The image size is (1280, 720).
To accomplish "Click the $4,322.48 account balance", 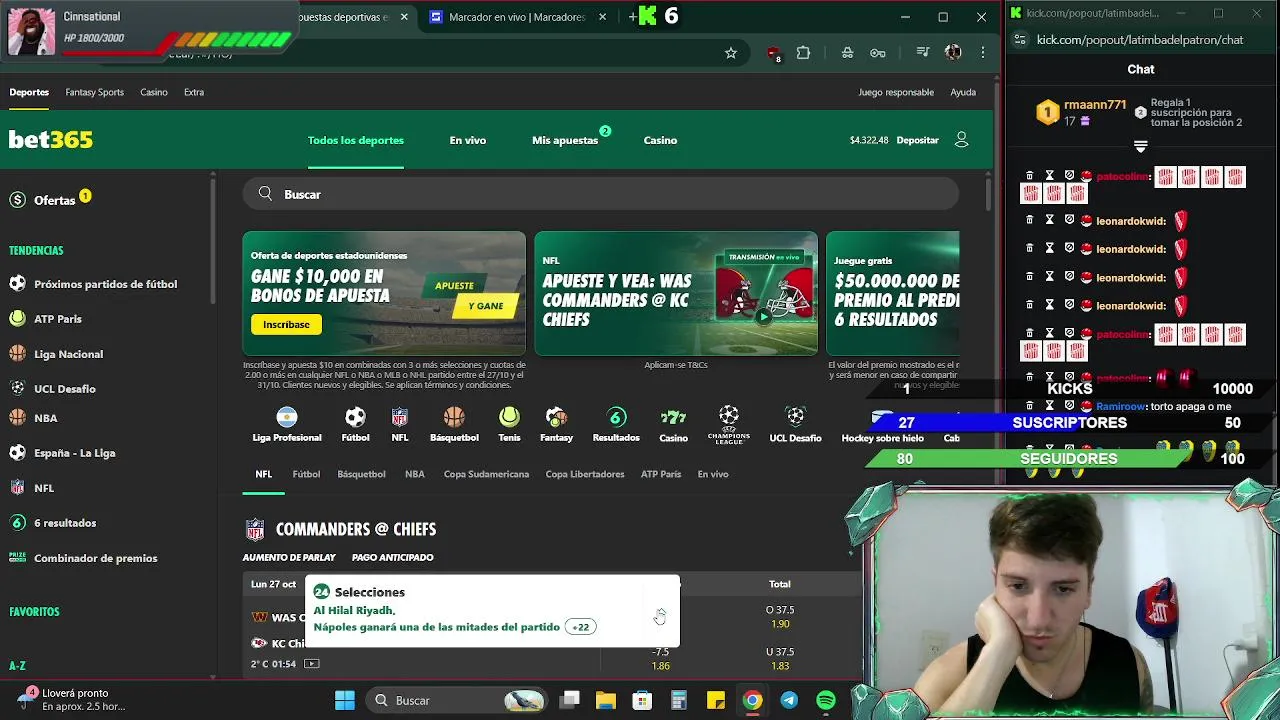I will 869,140.
